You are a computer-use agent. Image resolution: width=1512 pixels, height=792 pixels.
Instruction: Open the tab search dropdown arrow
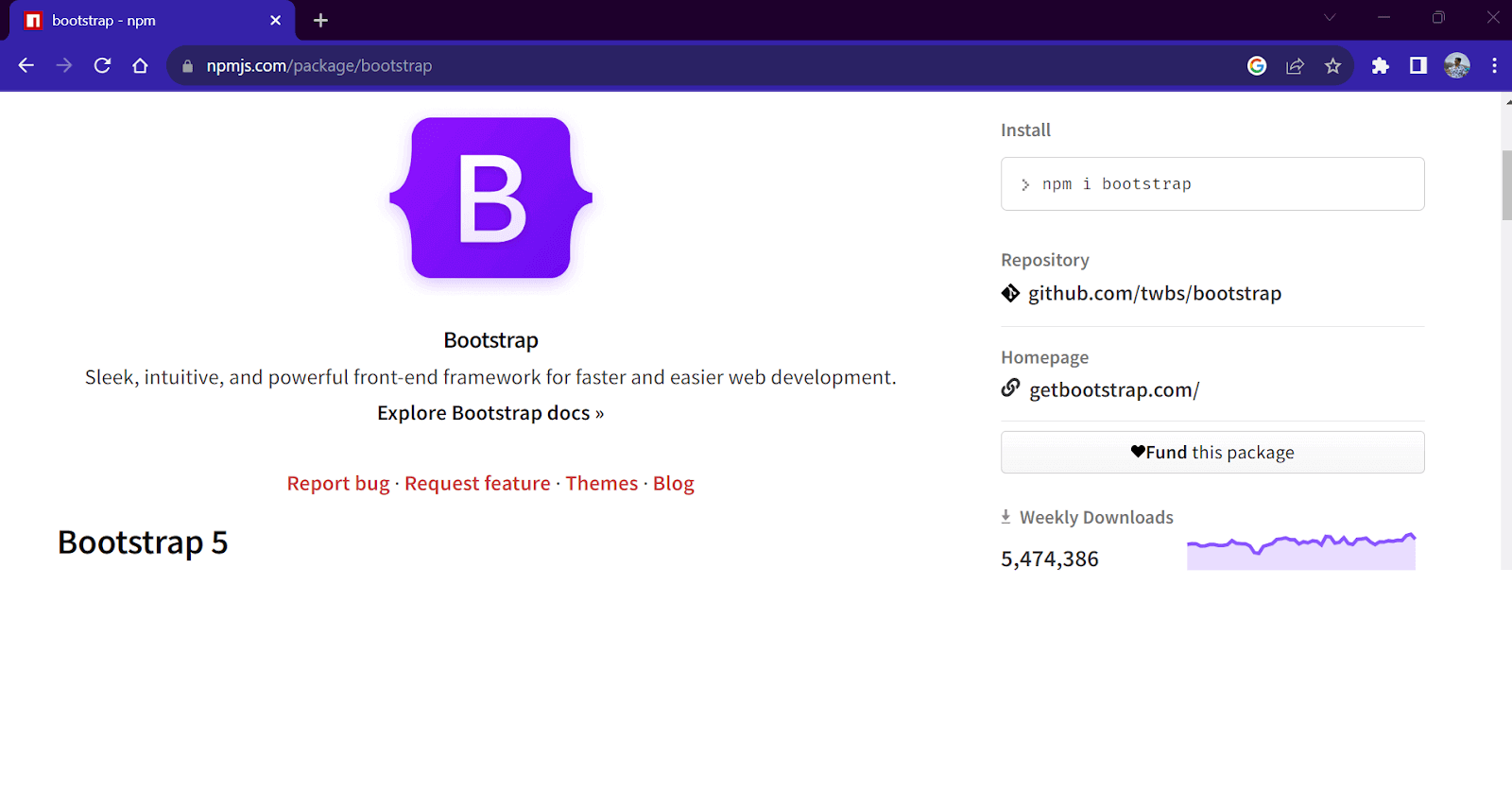pyautogui.click(x=1330, y=17)
